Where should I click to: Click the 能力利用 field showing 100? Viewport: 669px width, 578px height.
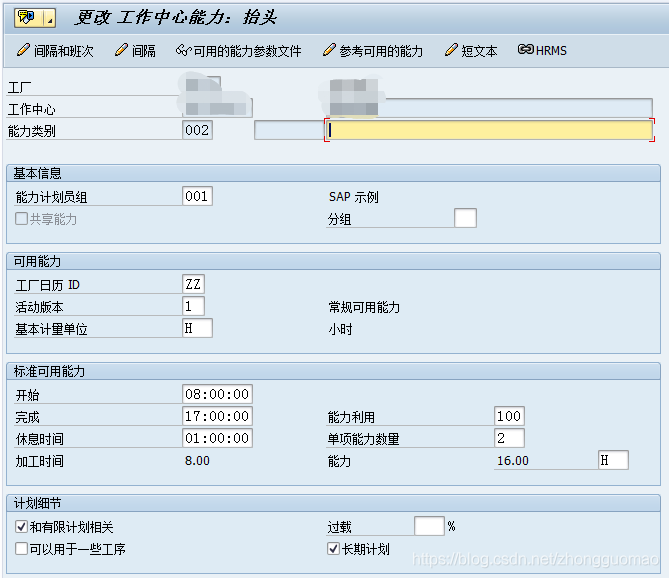click(x=509, y=416)
